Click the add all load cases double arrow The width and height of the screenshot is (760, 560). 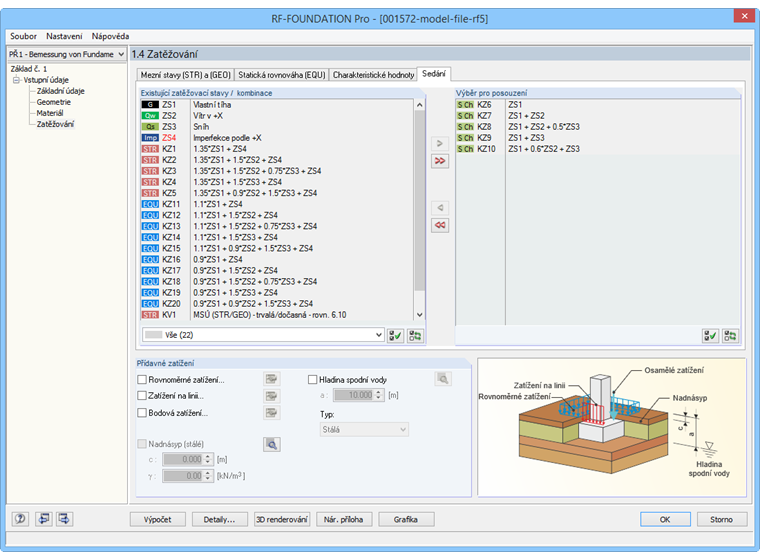pyautogui.click(x=440, y=161)
